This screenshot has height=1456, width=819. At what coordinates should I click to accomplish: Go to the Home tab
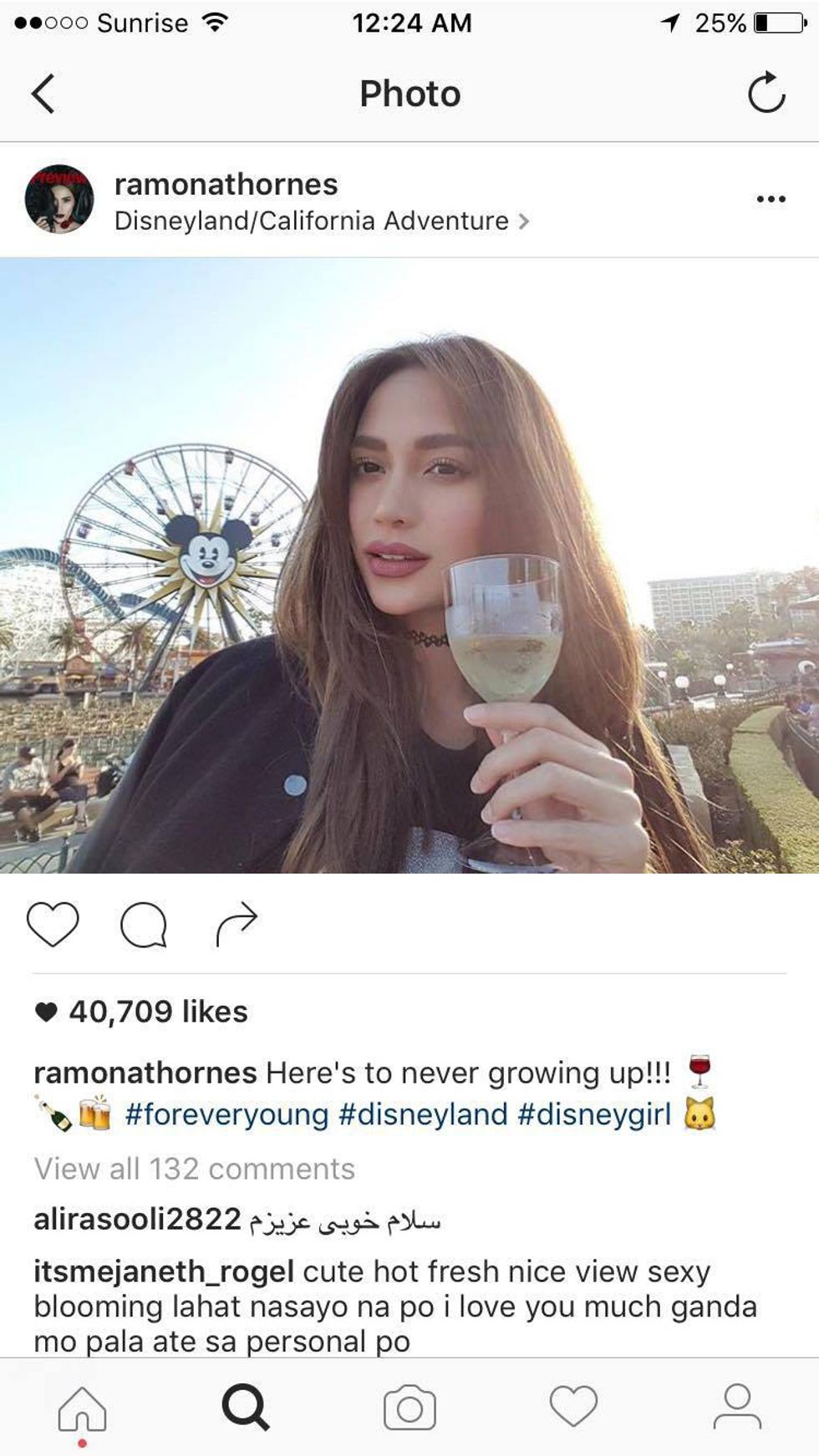tap(82, 1408)
